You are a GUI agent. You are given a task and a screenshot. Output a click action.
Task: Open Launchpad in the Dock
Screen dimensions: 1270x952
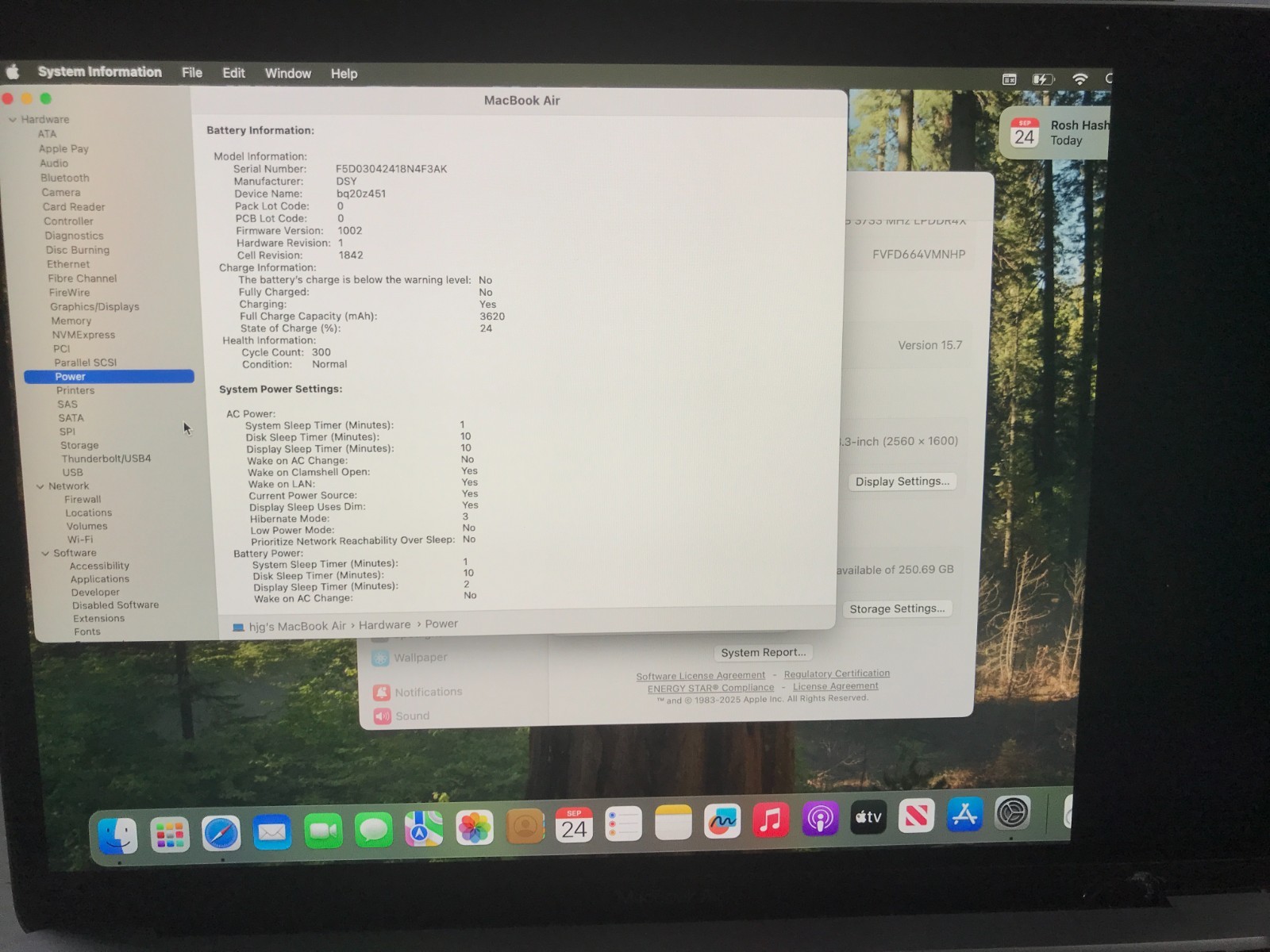(x=170, y=835)
